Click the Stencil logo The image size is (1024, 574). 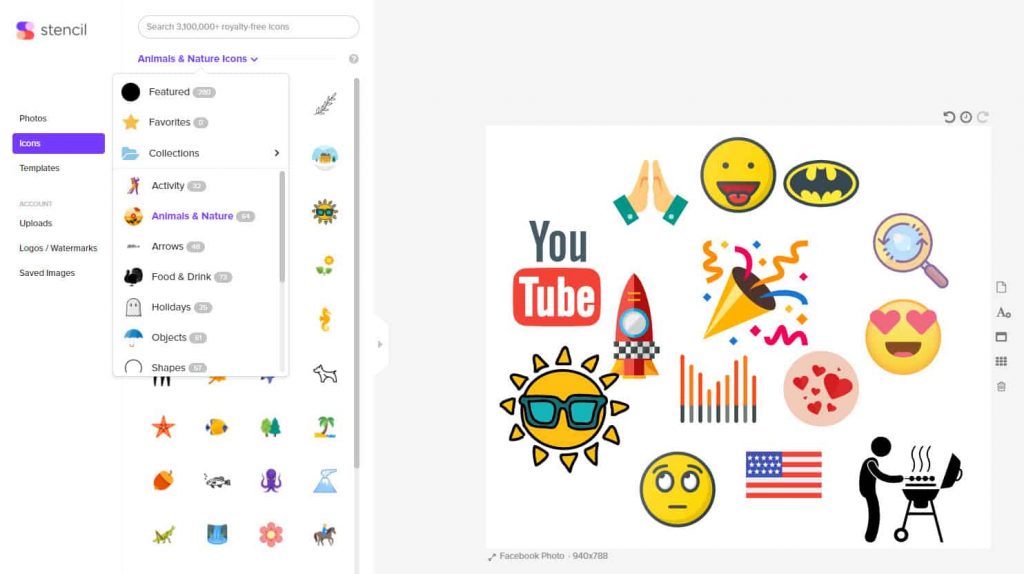tap(51, 30)
